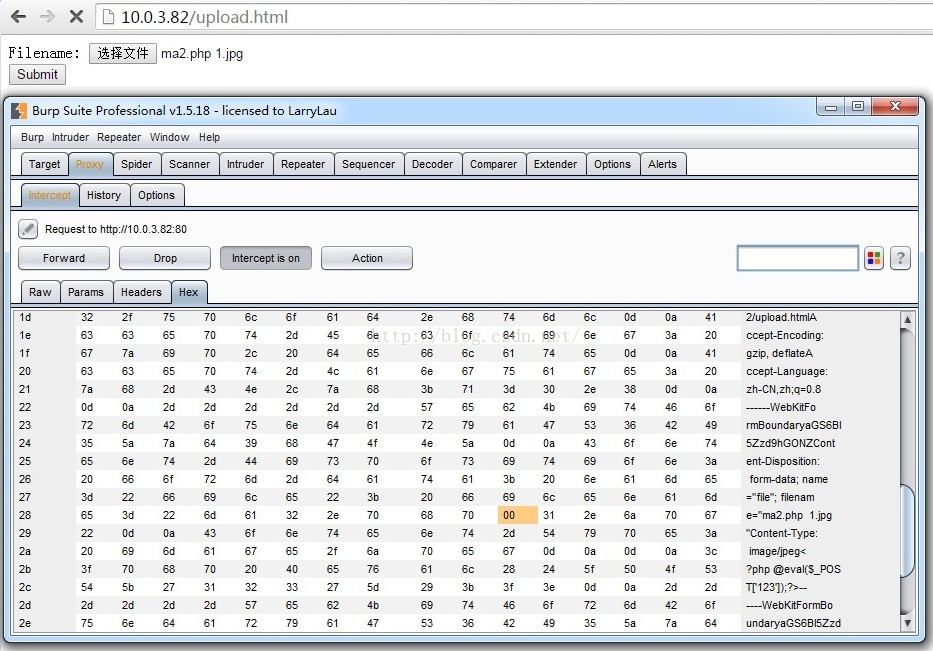The width and height of the screenshot is (933, 651).
Task: Select the Proxy tab
Action: [90, 164]
